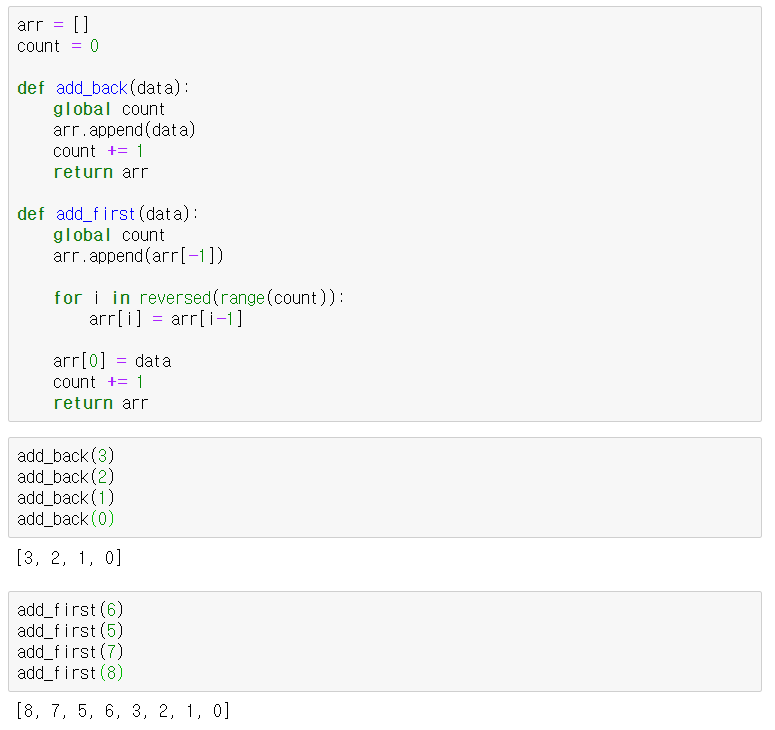Click the first 'global count' line

[109, 109]
